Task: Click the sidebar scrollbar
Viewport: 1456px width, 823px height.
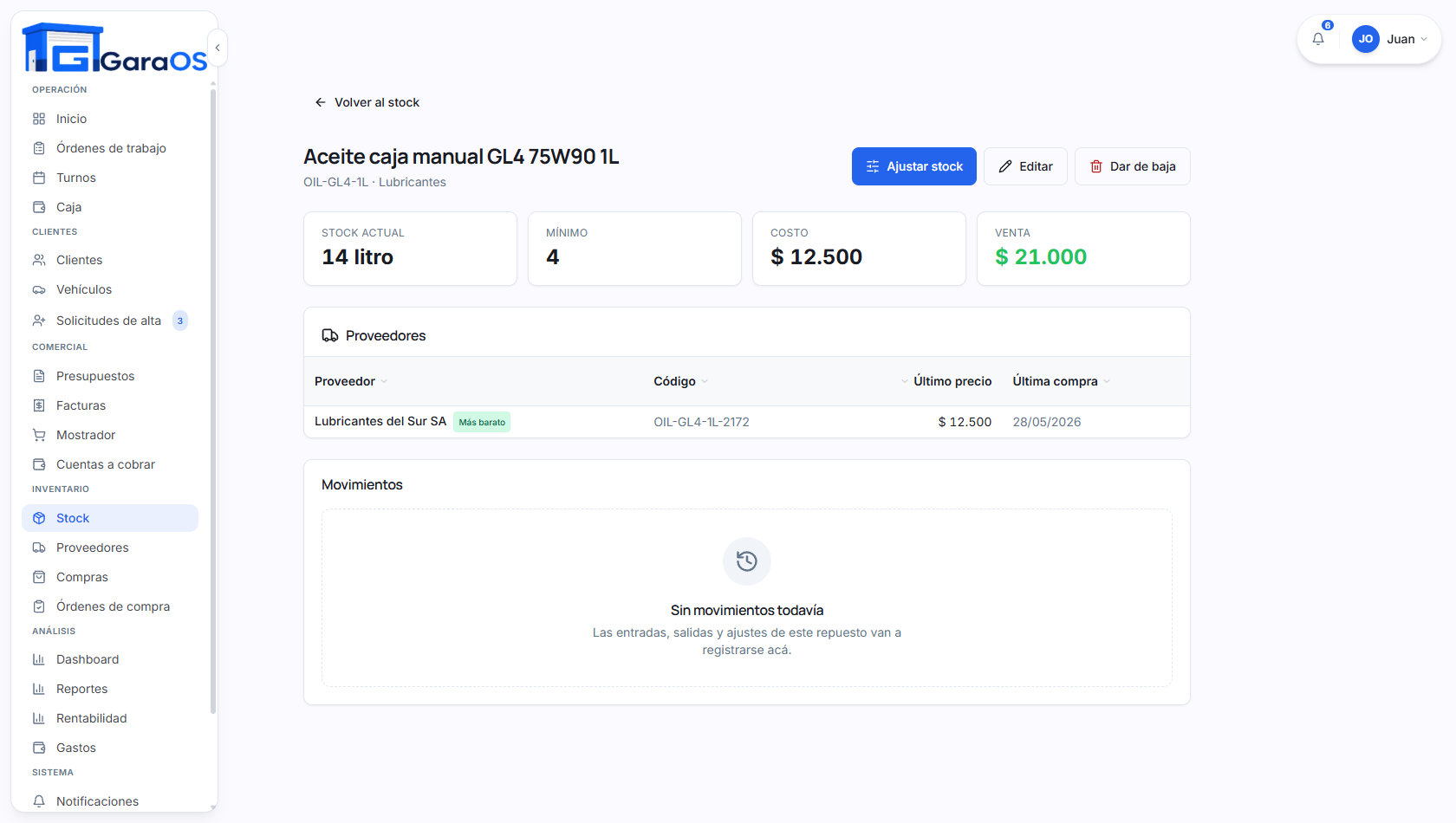Action: pos(213,403)
